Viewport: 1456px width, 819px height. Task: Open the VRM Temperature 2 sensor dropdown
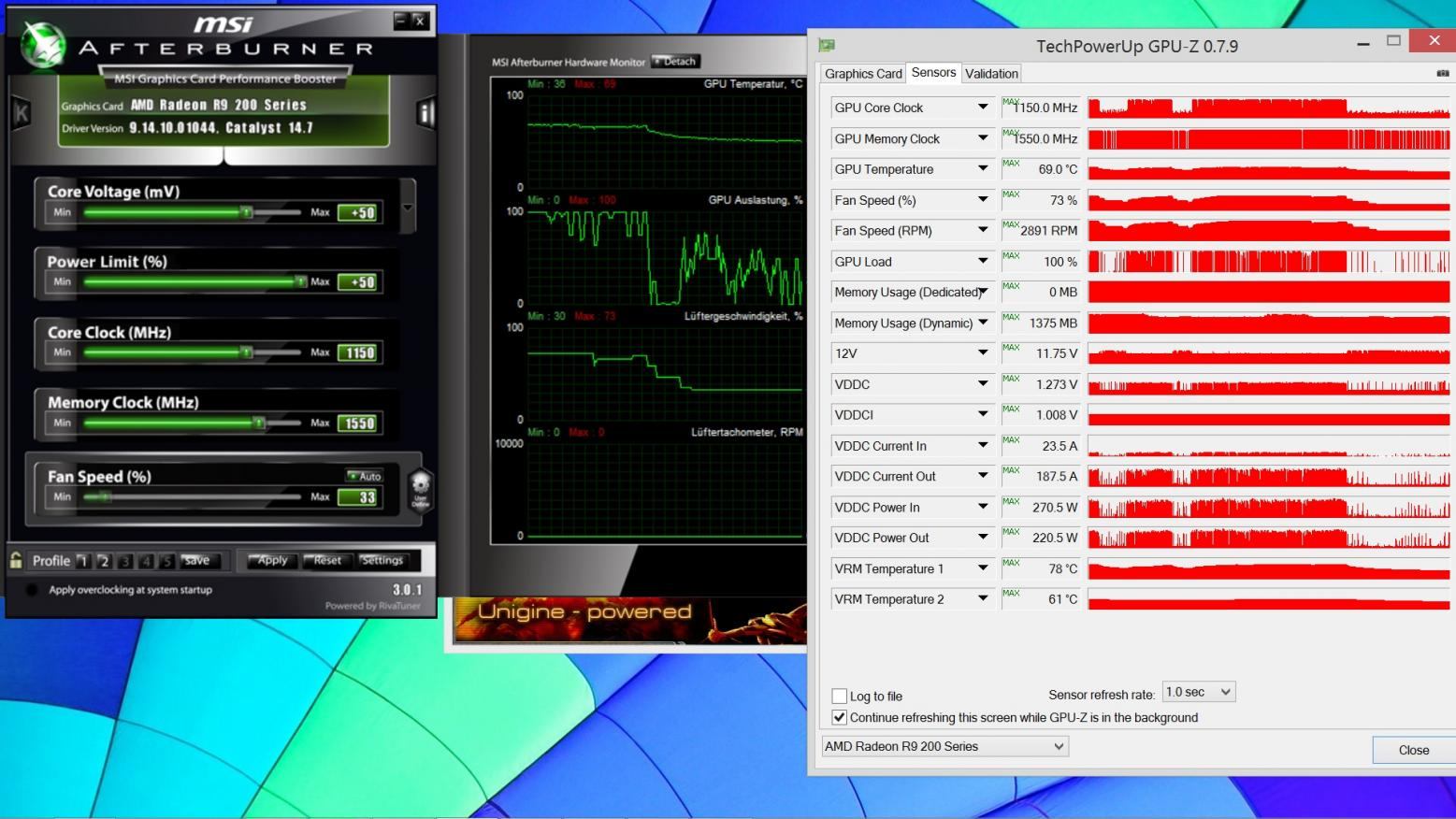tap(983, 598)
